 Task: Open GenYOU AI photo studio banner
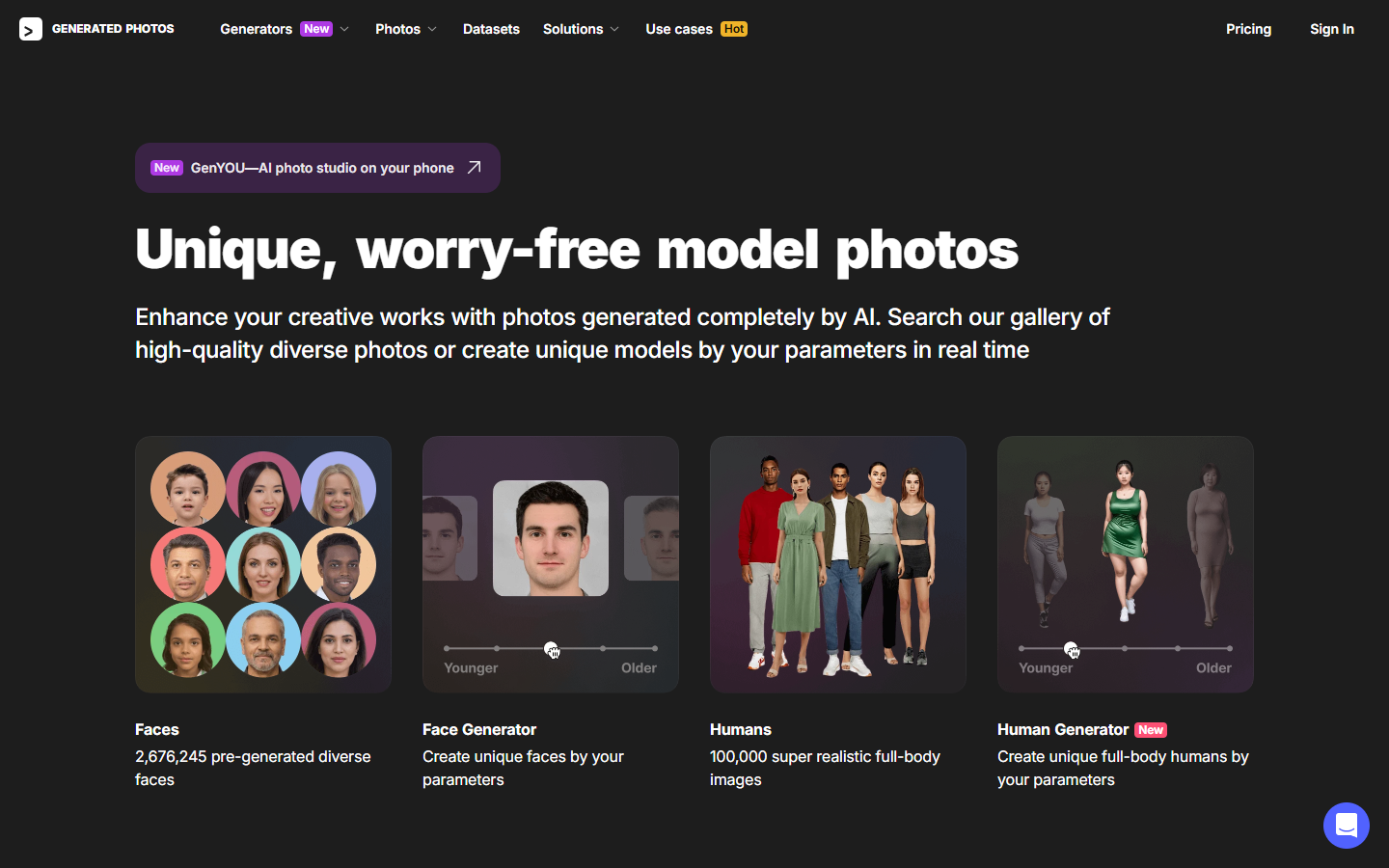[317, 168]
